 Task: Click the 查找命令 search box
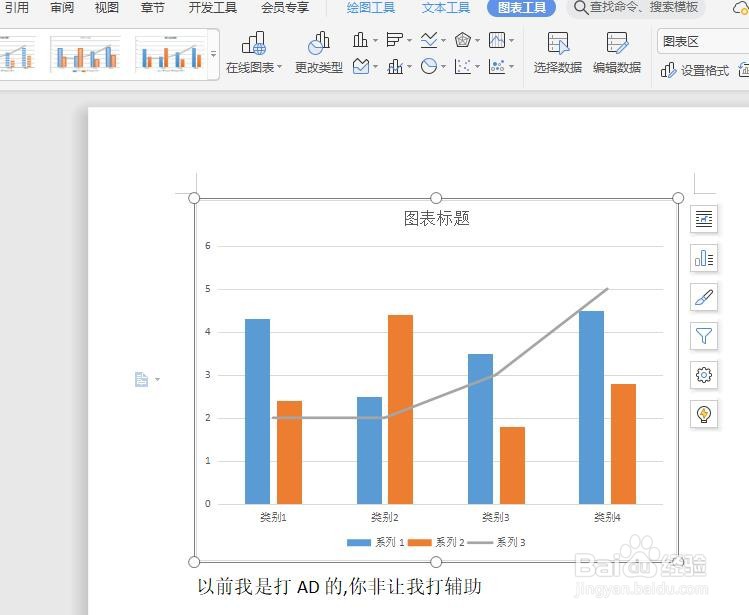635,7
